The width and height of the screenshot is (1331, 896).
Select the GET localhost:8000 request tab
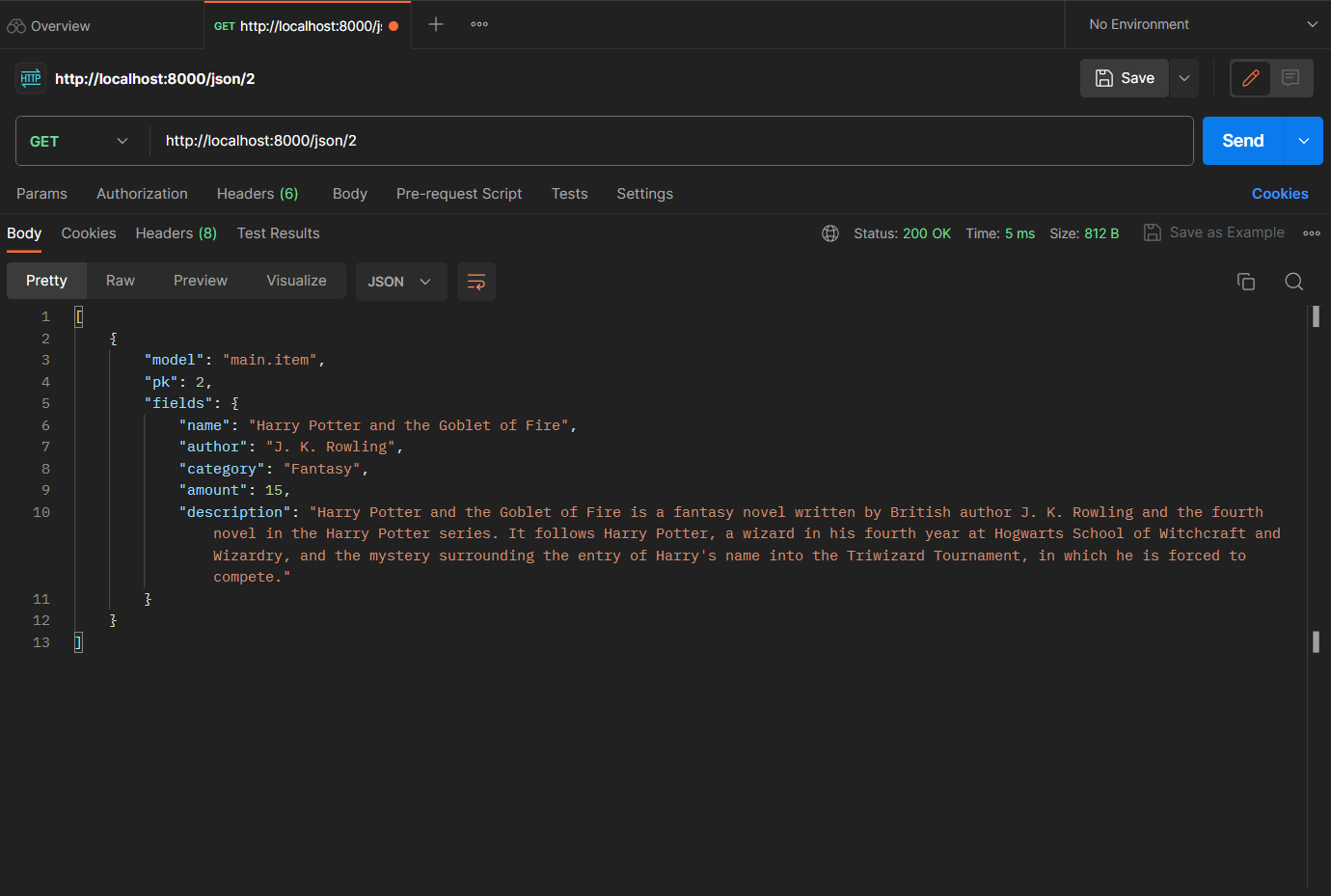tap(307, 26)
